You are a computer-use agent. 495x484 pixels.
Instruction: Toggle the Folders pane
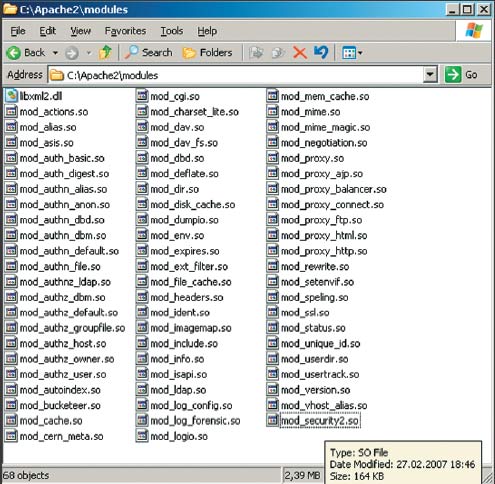point(207,52)
